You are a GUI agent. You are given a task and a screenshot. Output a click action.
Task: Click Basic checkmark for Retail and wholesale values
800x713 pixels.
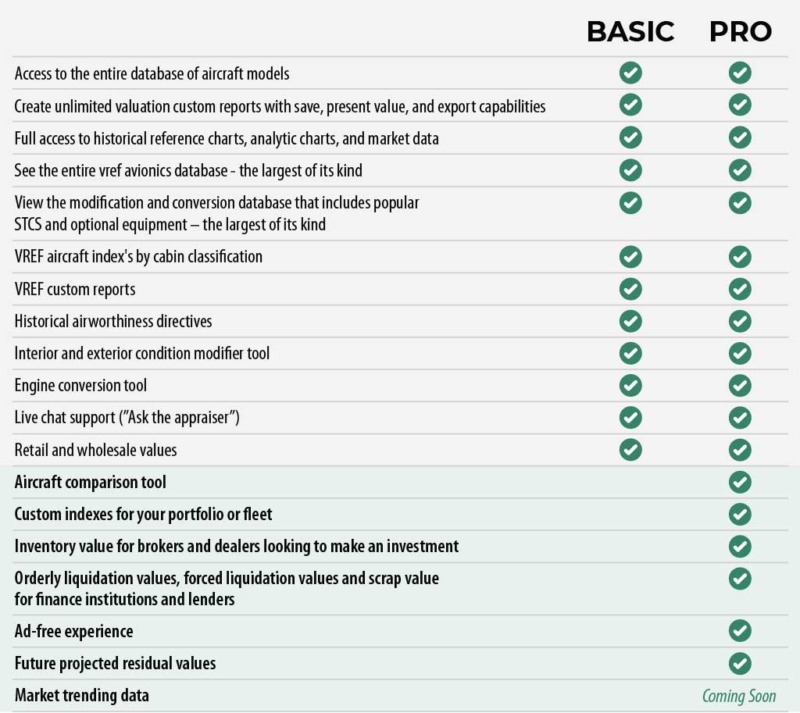coord(630,449)
